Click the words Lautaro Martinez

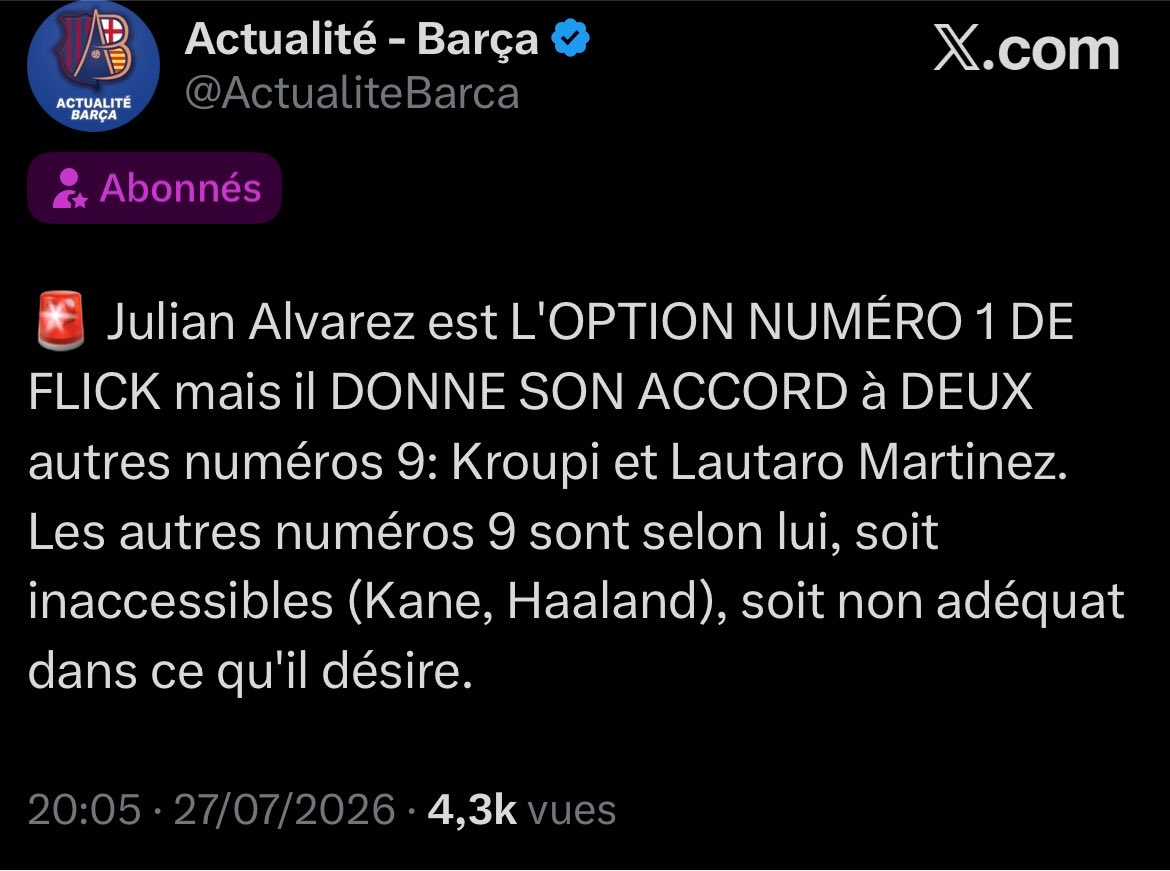(869, 462)
